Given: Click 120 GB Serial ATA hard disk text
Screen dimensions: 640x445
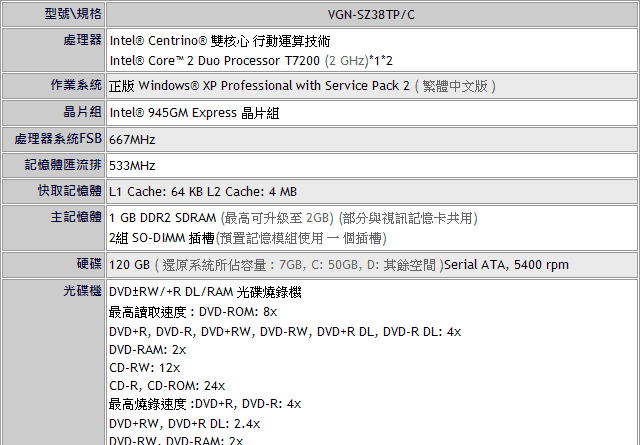Looking at the screenshot, I should tap(339, 265).
